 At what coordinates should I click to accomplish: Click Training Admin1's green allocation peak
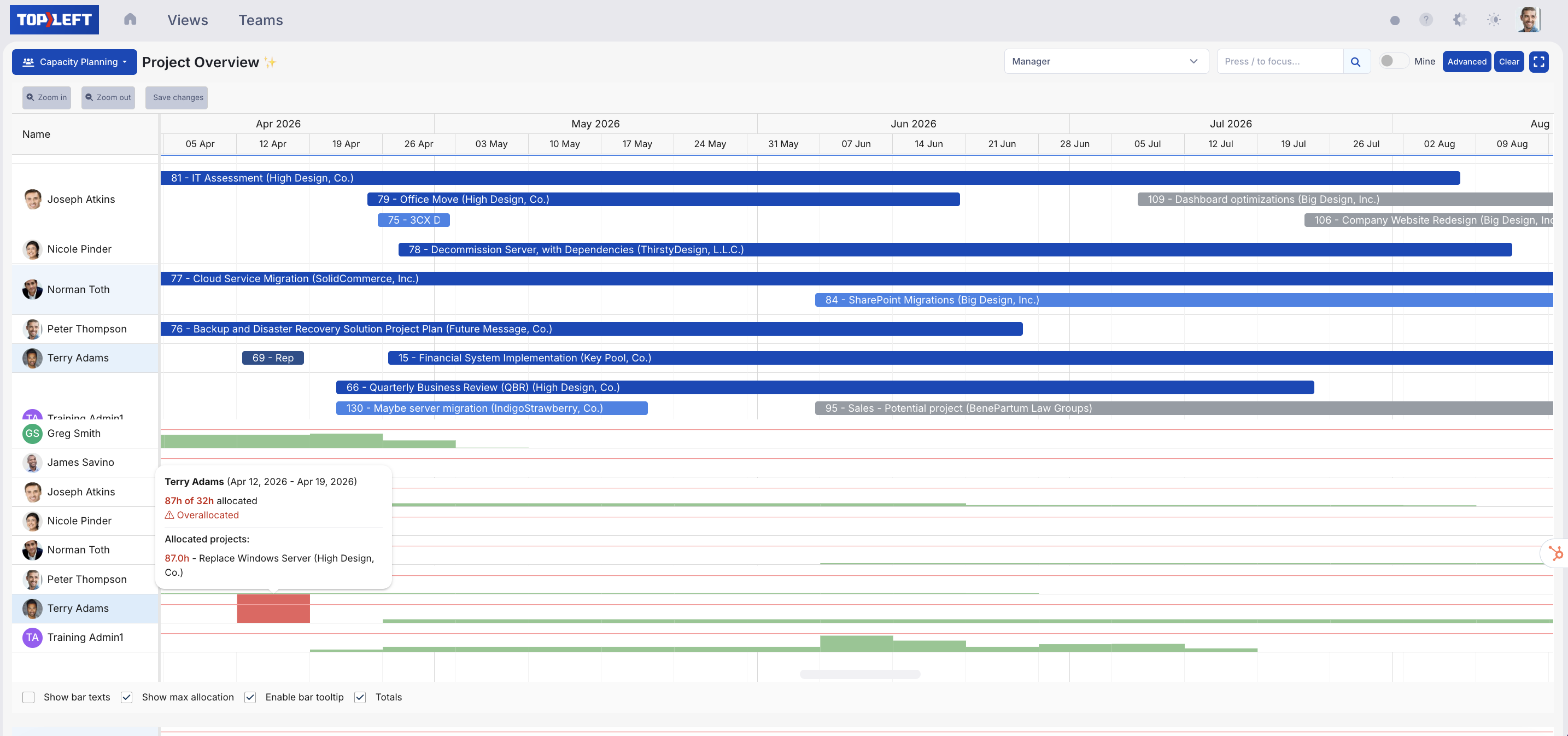pos(856,644)
